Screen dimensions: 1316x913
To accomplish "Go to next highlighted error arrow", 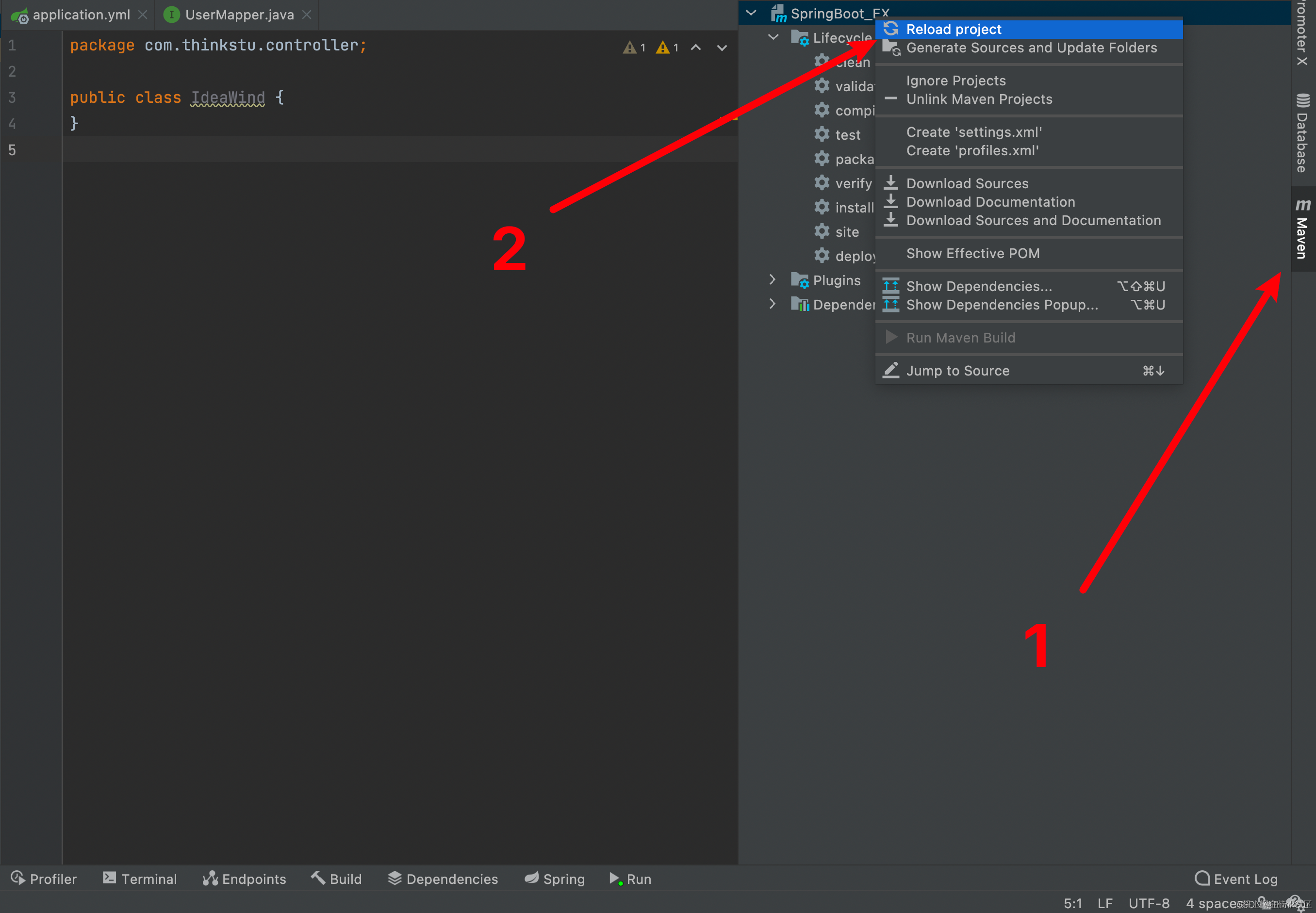I will pos(722,48).
